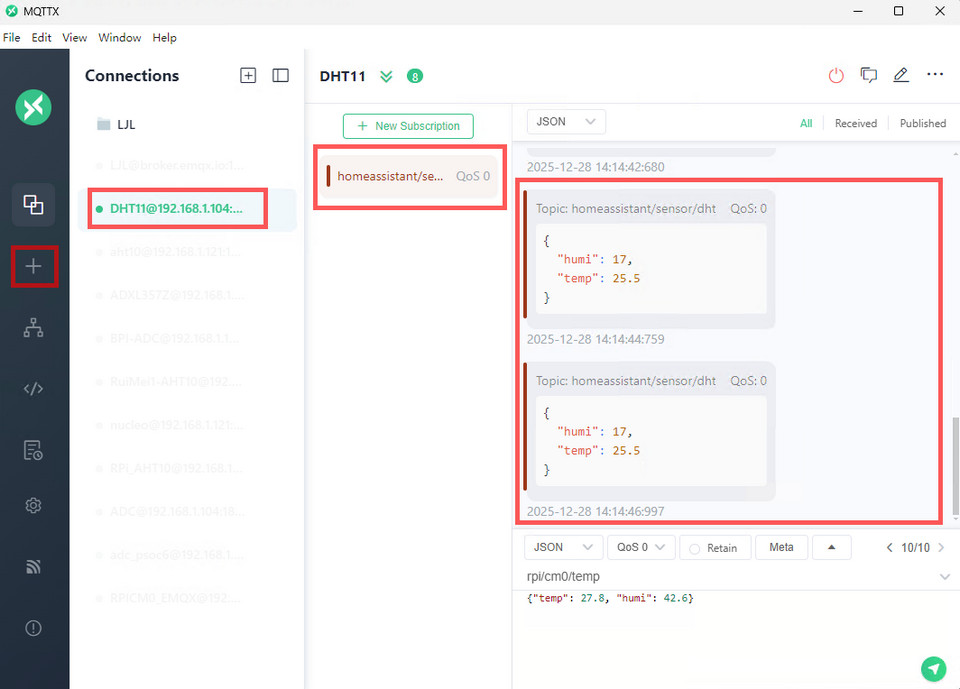Open the three-dots more menu
This screenshot has width=960, height=689.
click(935, 74)
